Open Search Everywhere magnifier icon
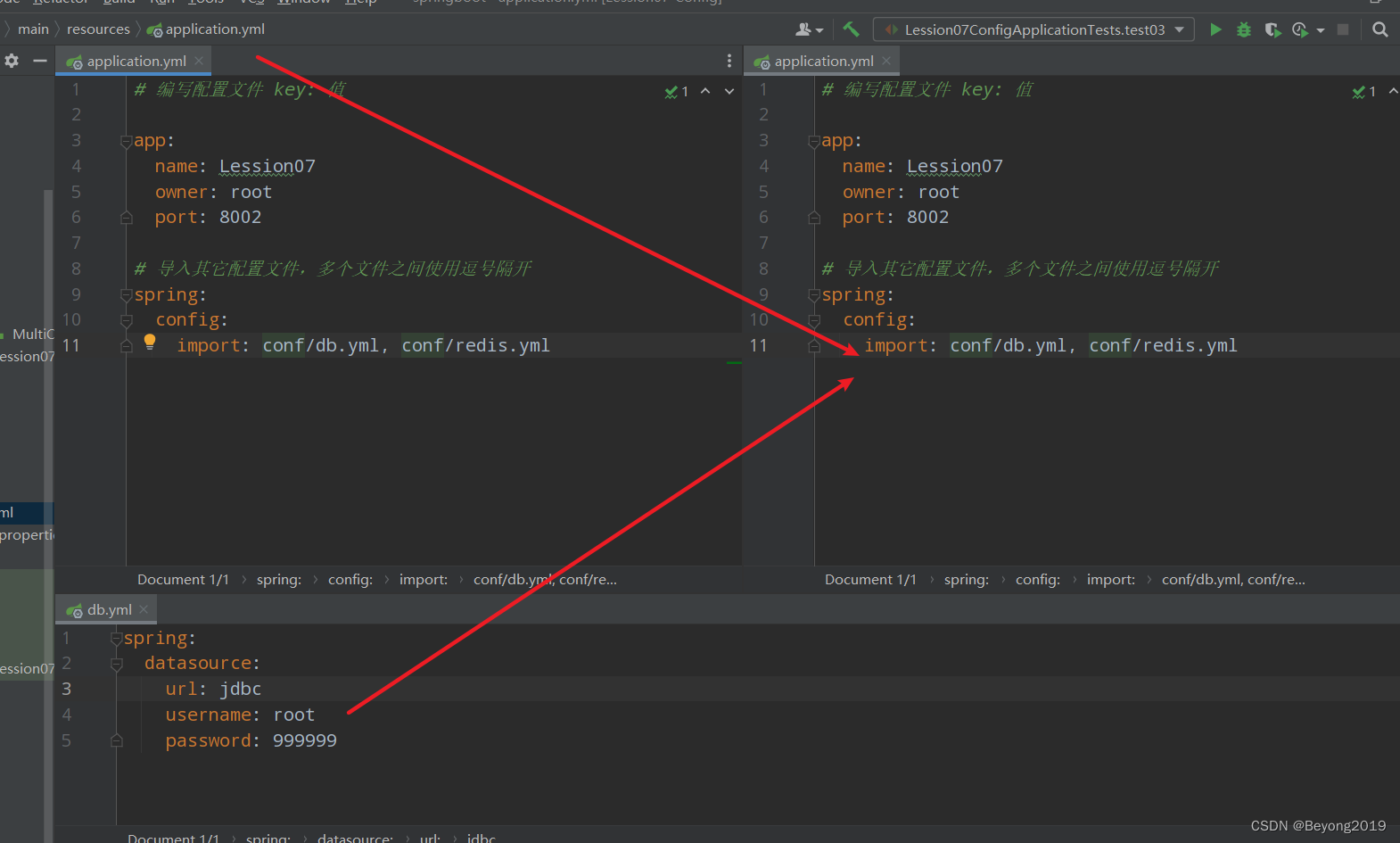1400x843 pixels. (1380, 29)
